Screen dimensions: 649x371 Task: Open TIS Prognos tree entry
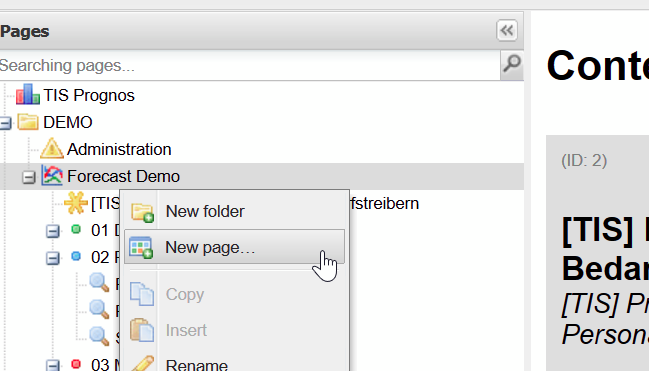point(89,95)
